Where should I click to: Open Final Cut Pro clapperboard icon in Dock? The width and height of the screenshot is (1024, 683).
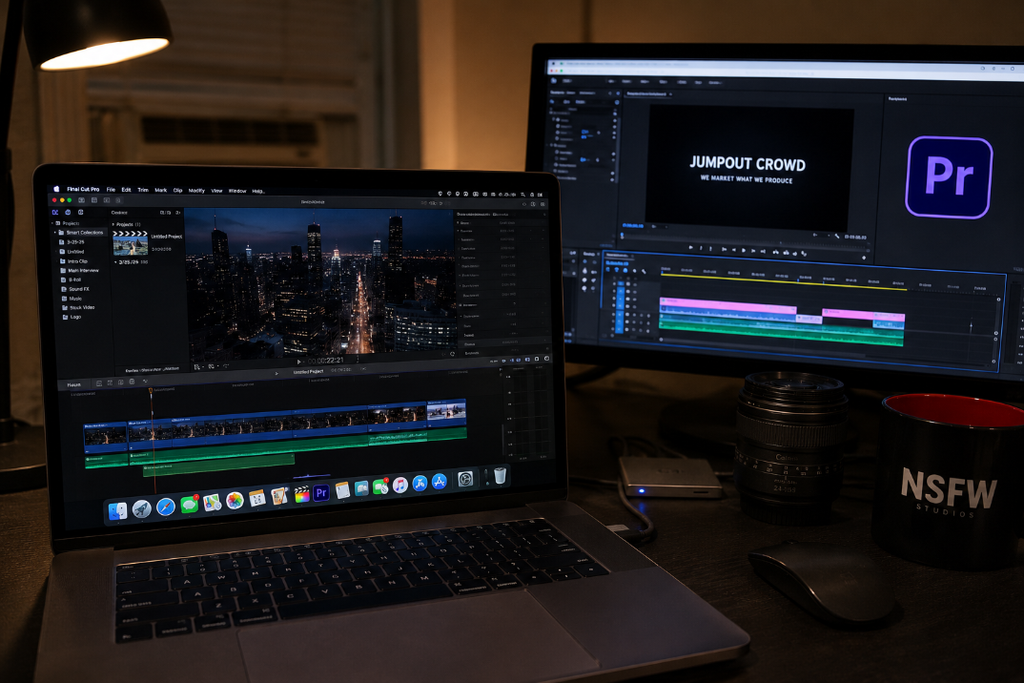pyautogui.click(x=301, y=494)
